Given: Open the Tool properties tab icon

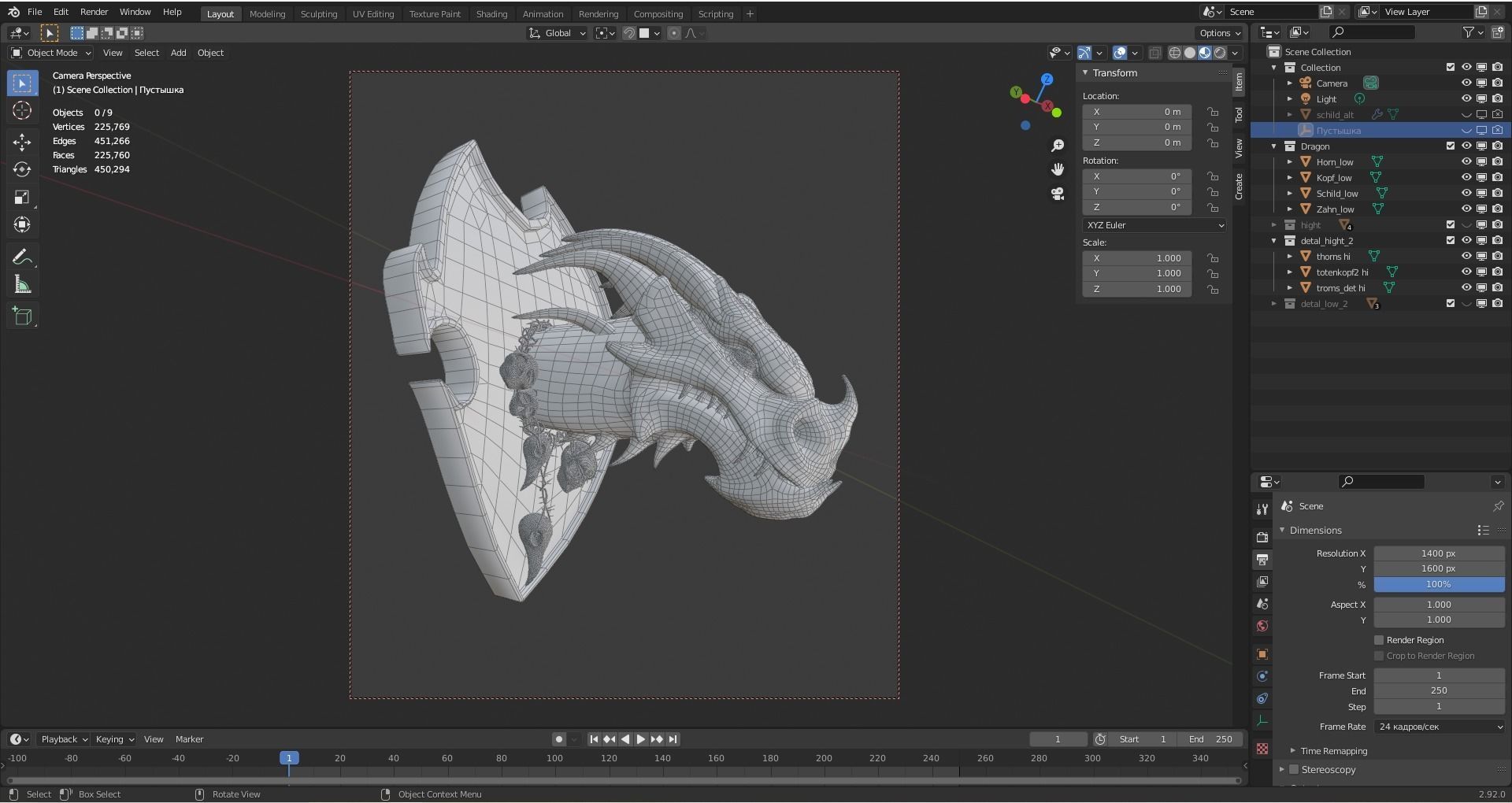Looking at the screenshot, I should [x=1262, y=509].
